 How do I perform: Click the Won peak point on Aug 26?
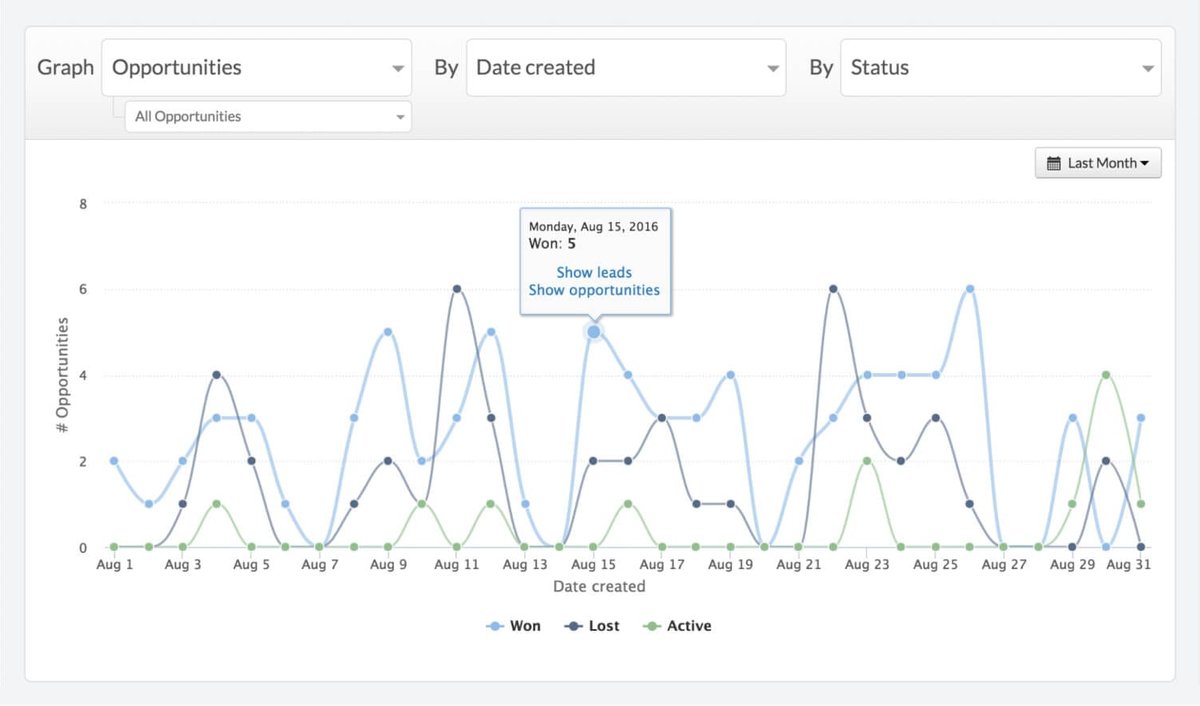[x=970, y=289]
